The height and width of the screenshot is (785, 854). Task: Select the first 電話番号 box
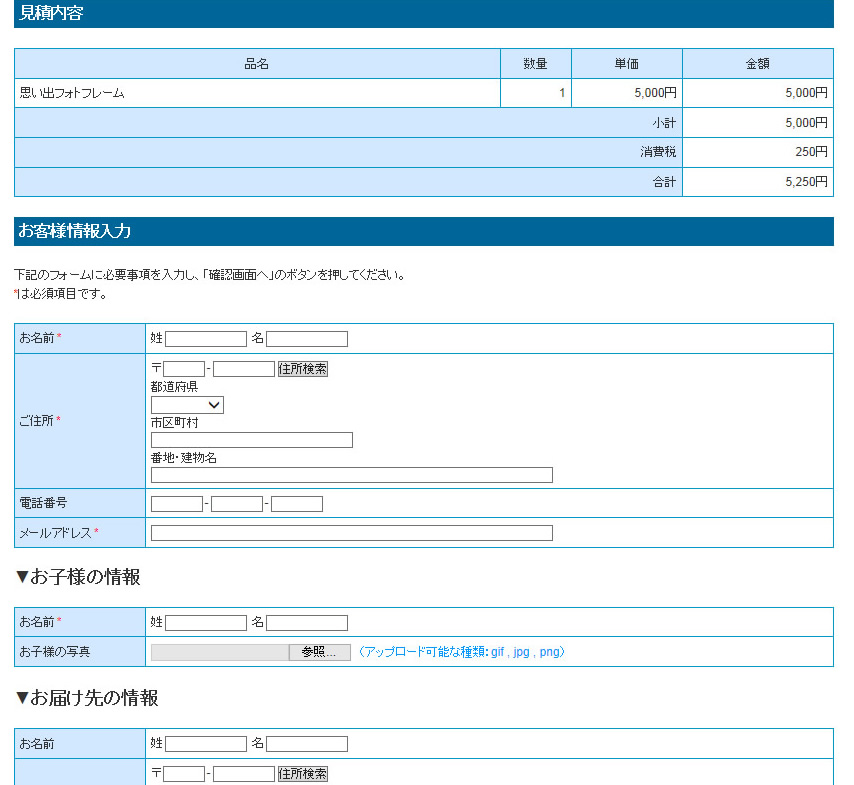coord(177,504)
